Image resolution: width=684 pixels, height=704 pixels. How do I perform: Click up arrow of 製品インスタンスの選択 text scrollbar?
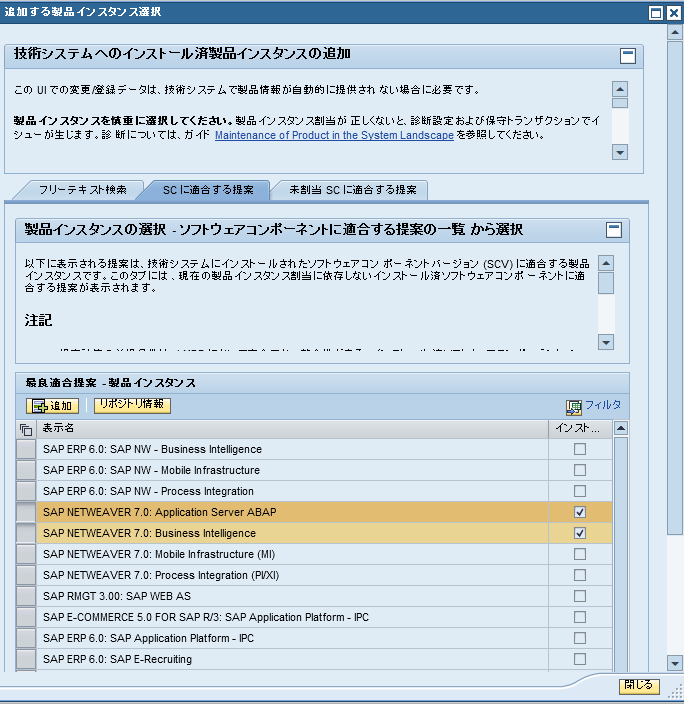pos(606,263)
